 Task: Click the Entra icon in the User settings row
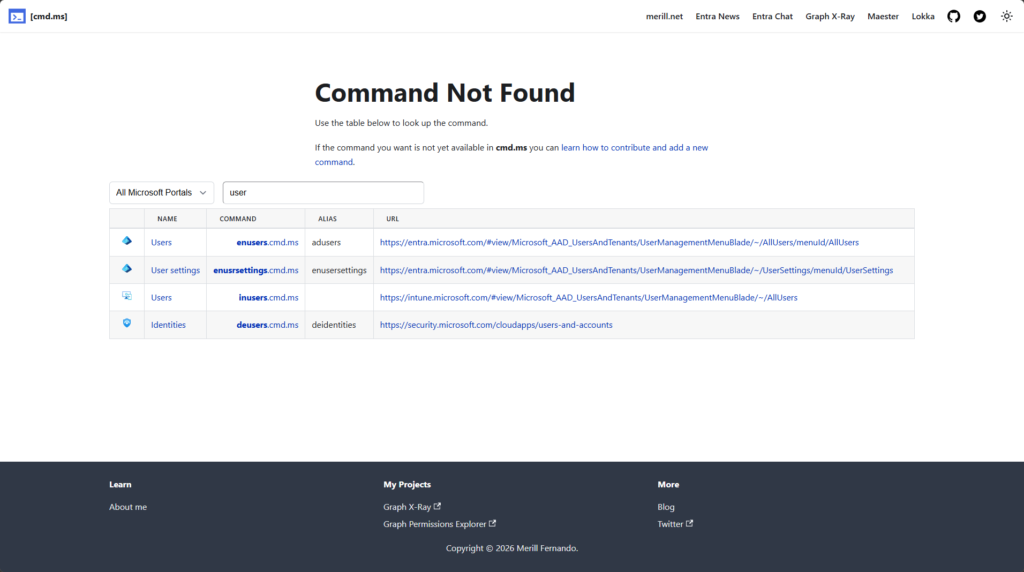[127, 268]
